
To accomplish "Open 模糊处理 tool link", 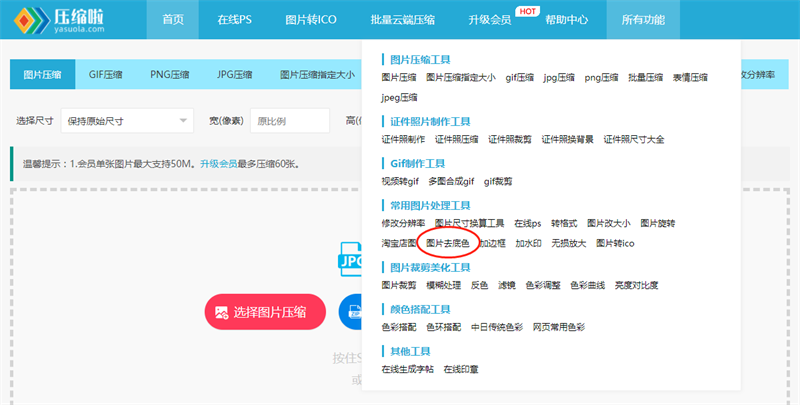I will pos(443,285).
